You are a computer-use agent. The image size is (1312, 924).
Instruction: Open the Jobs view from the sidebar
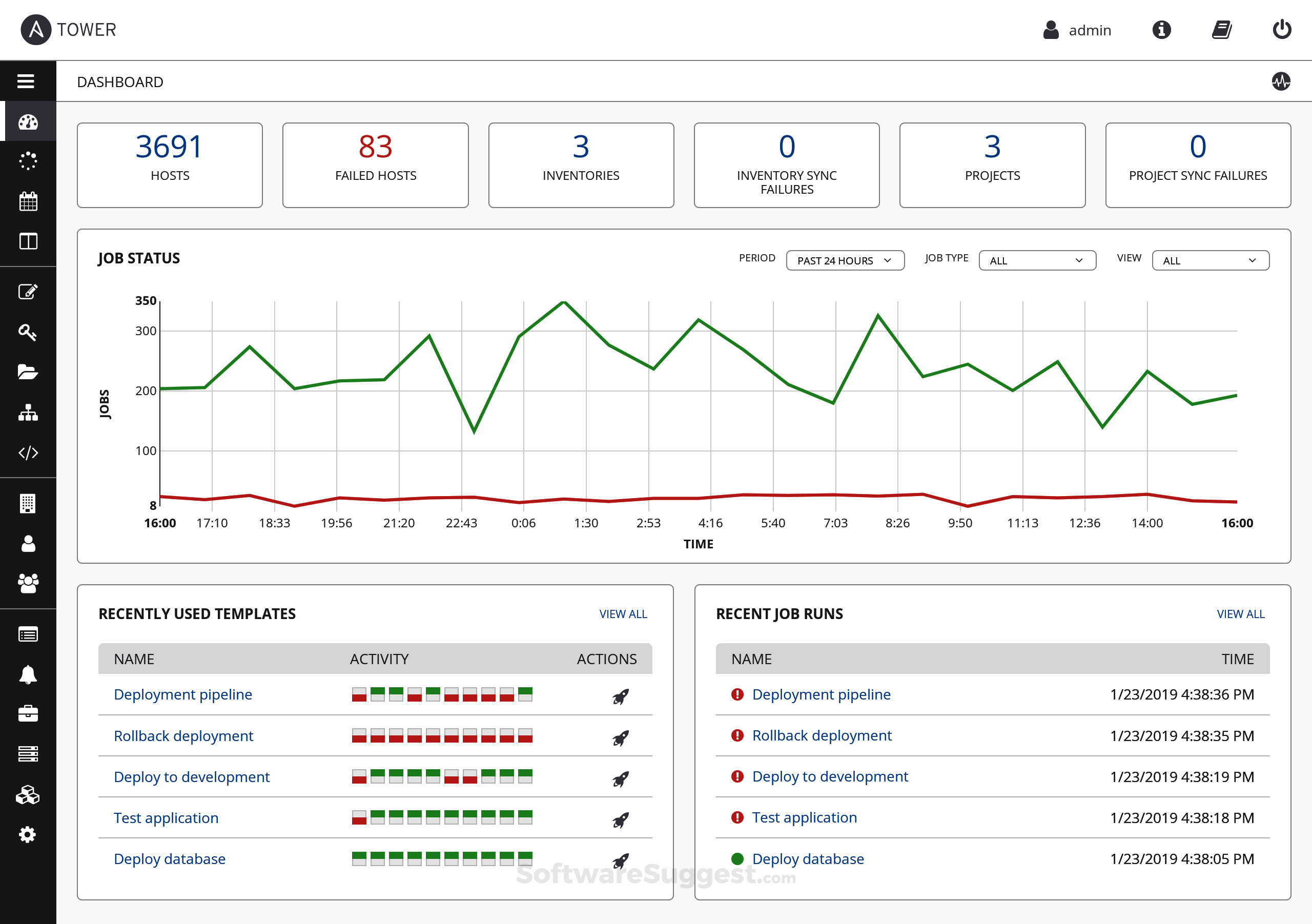(x=28, y=160)
